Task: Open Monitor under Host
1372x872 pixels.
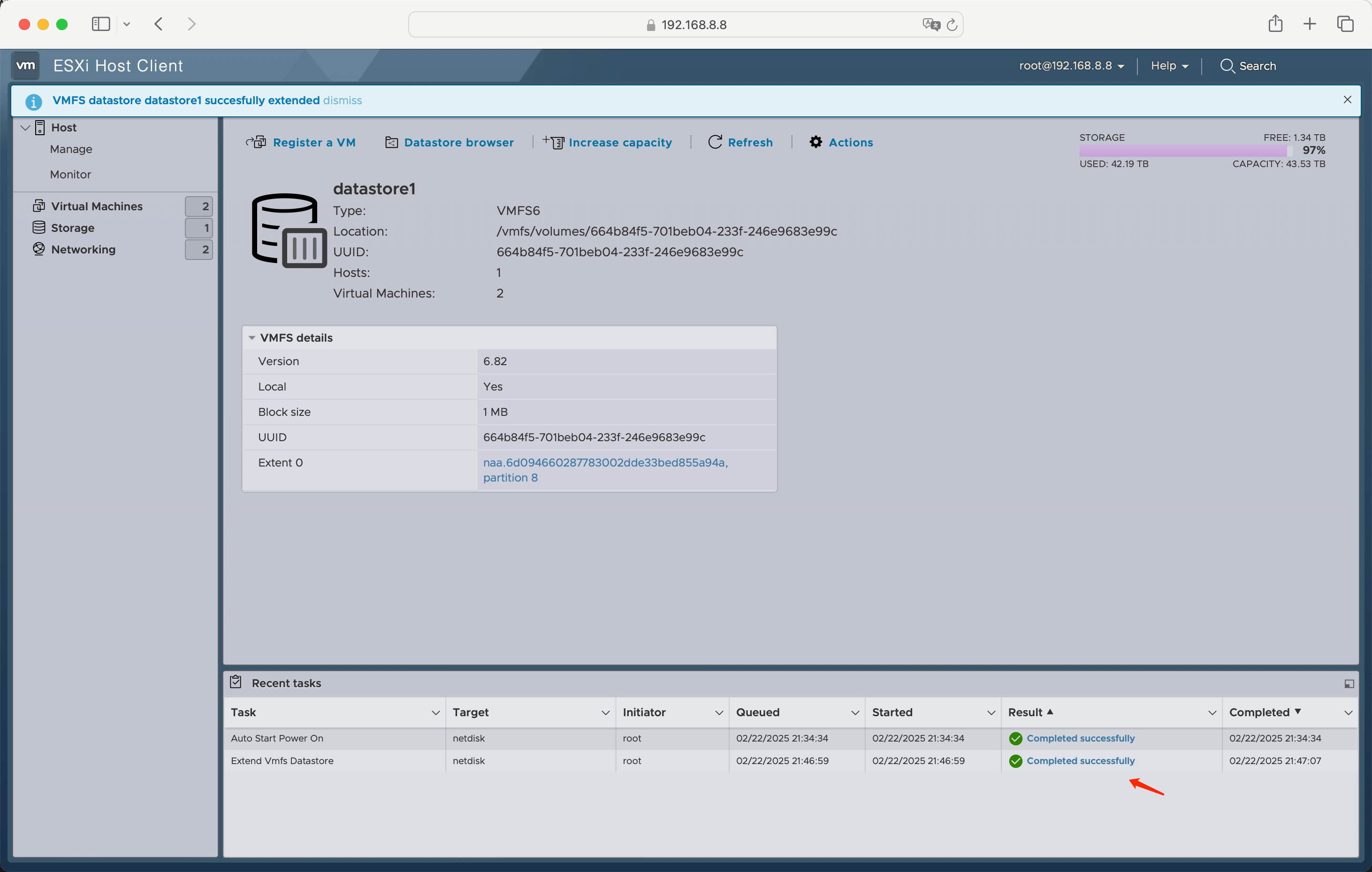Action: coord(70,175)
